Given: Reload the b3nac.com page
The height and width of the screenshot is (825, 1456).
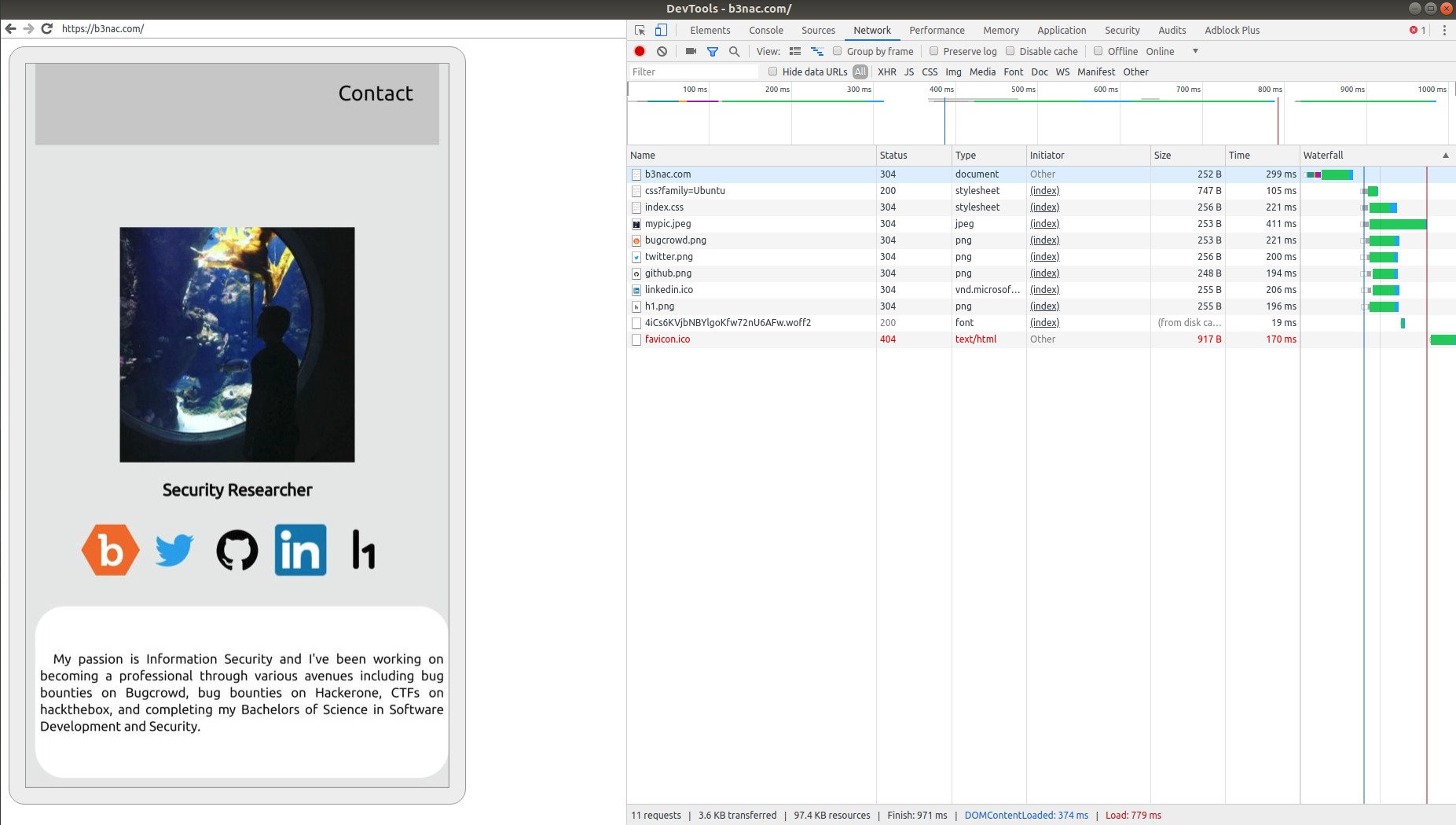Looking at the screenshot, I should coord(47,28).
